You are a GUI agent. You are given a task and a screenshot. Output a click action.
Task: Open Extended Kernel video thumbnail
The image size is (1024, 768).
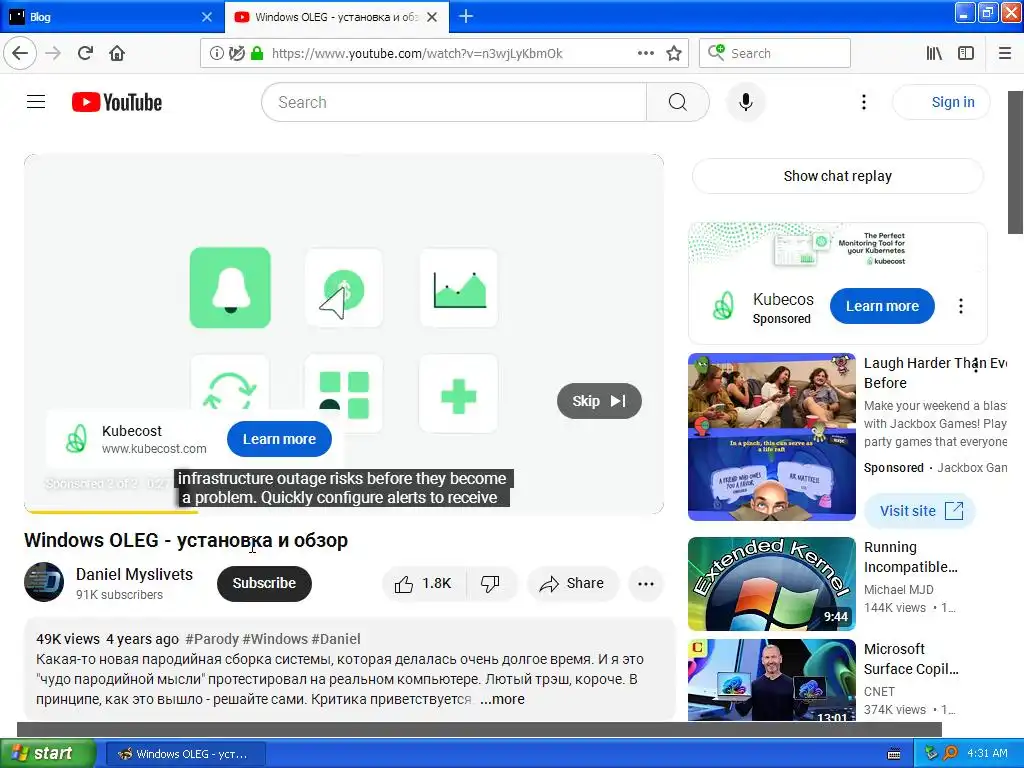point(772,584)
